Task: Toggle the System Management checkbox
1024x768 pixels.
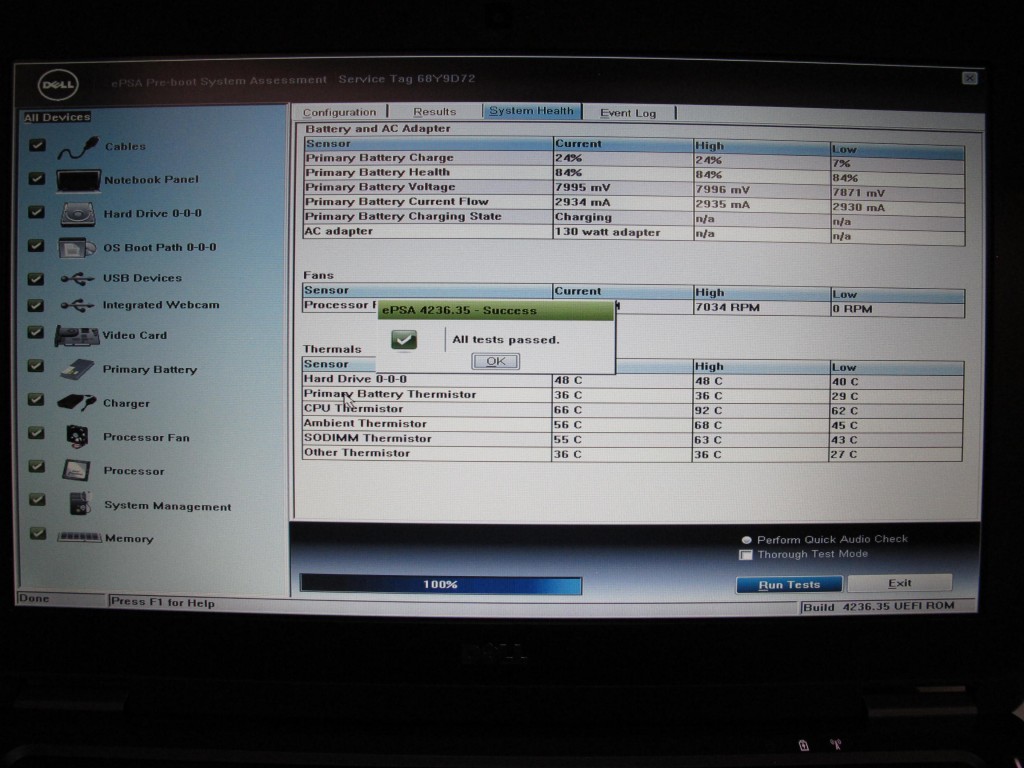Action: [37, 500]
